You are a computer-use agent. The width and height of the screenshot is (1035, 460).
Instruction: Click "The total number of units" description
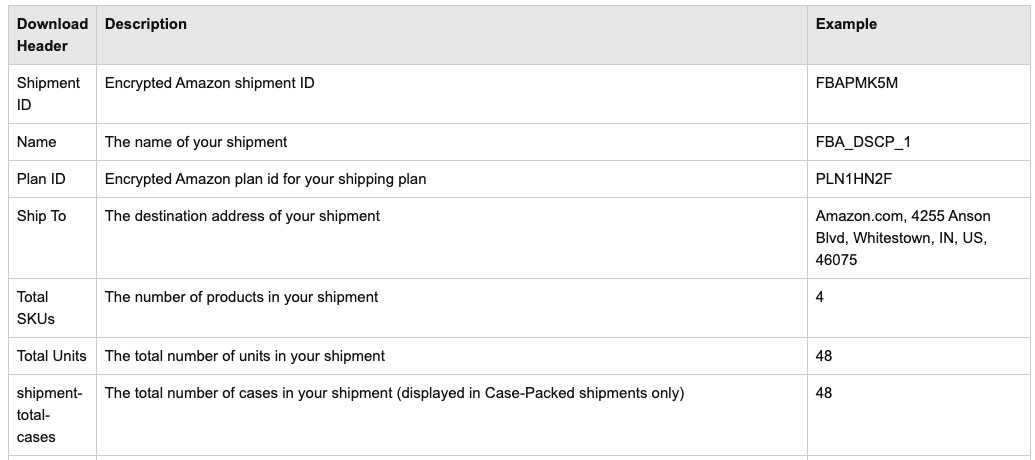(245, 356)
